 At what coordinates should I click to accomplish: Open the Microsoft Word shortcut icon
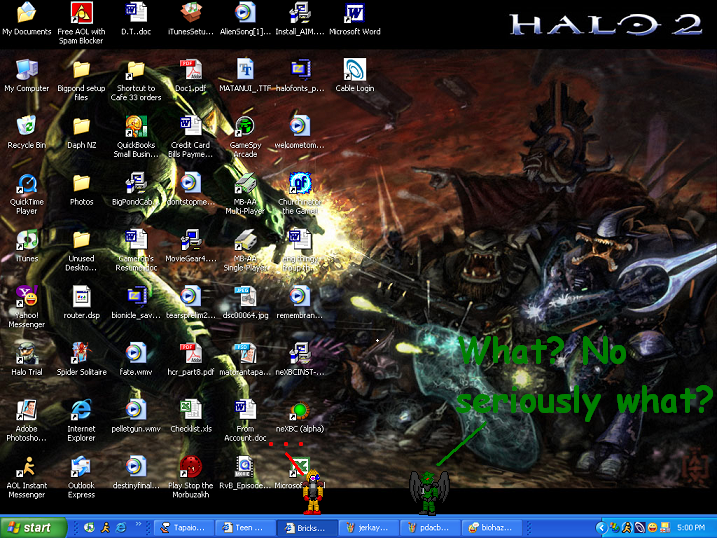tap(355, 13)
